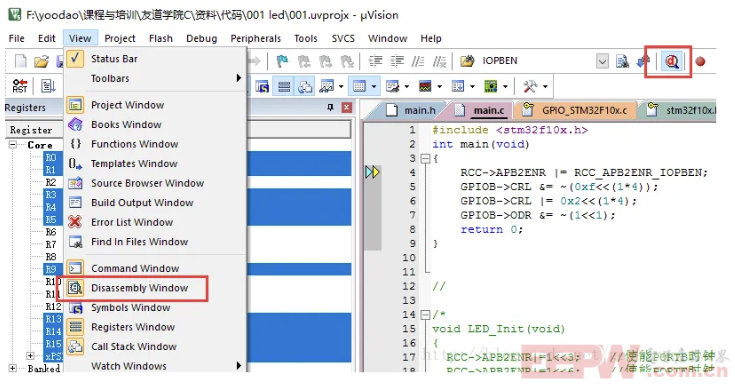Expand Serial windows toolbar dropdown arrow
This screenshot has height=385, width=735.
(406, 86)
